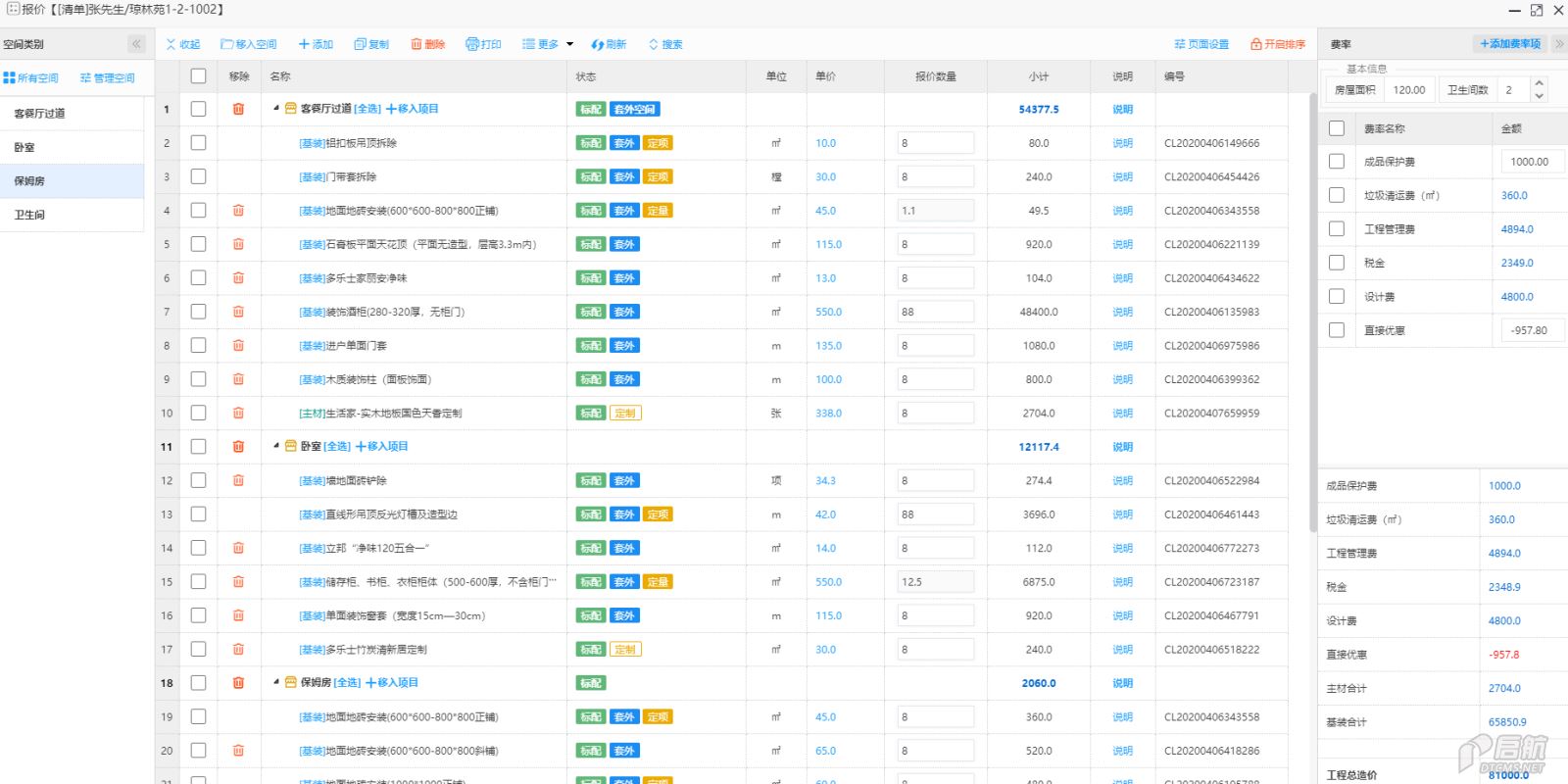Select 卧室 in the space list
Viewport: 1568px width, 784px height.
72,147
